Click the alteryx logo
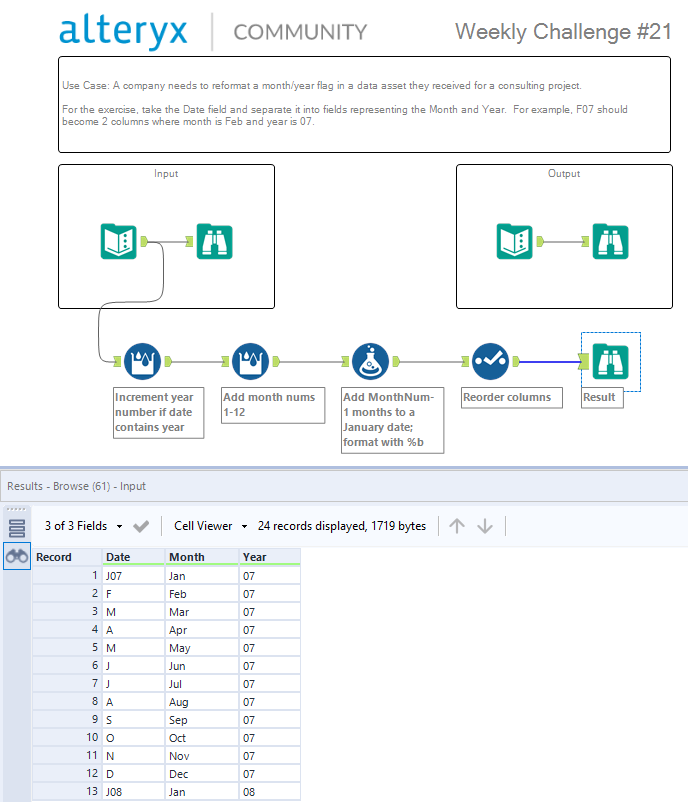The height and width of the screenshot is (802, 688). (x=123, y=31)
